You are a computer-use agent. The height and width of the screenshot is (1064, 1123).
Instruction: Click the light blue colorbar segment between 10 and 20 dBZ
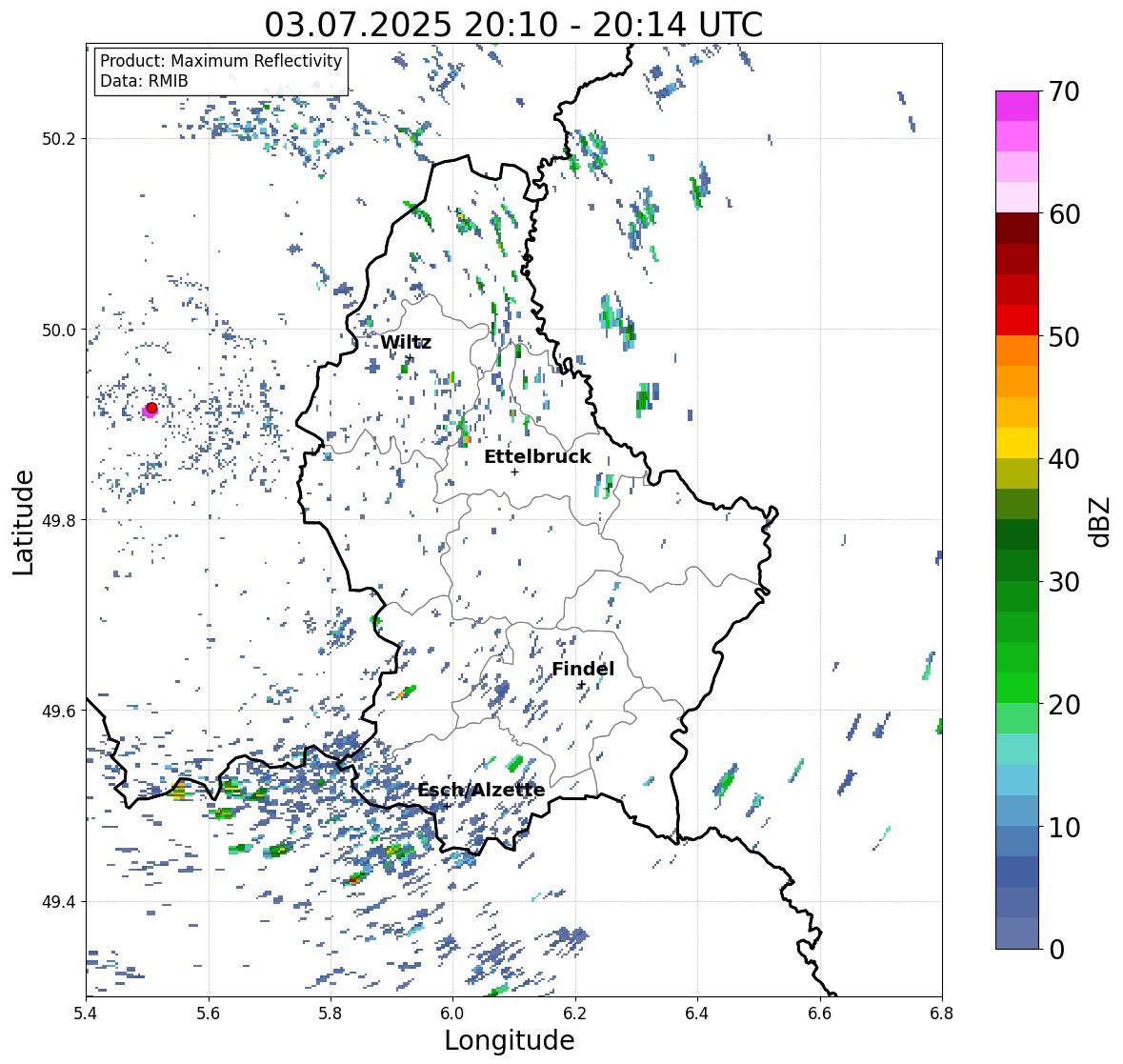coord(1017,780)
